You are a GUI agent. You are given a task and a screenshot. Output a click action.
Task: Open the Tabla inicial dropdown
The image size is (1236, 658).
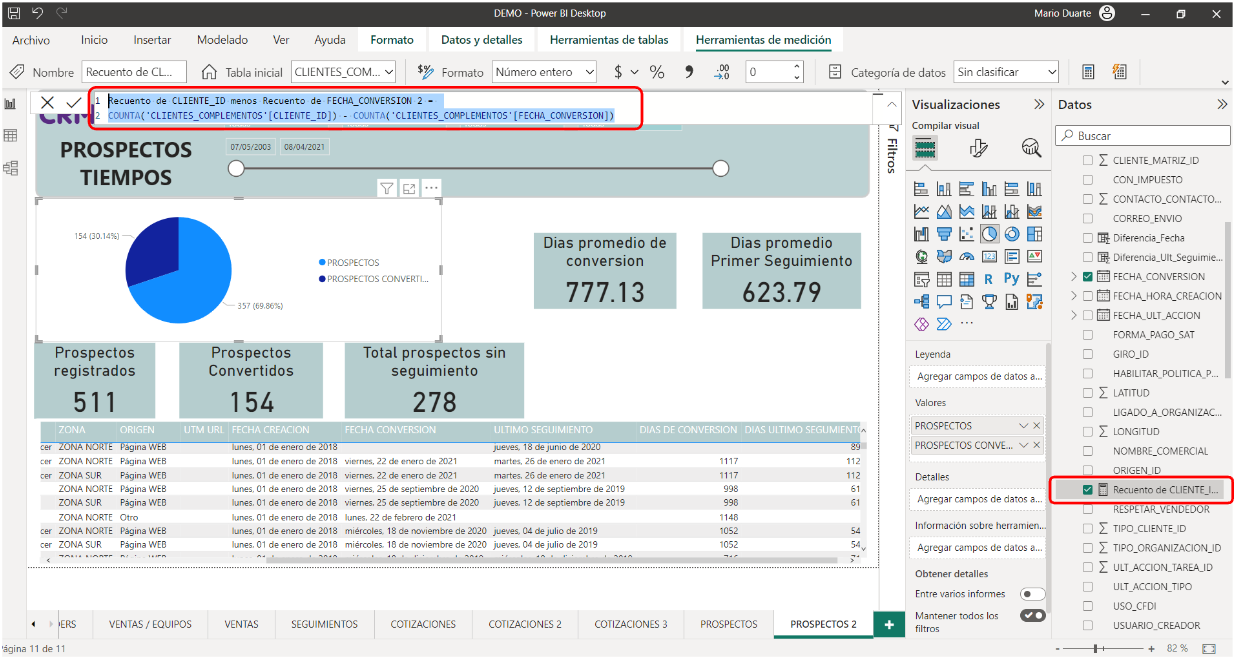[343, 72]
